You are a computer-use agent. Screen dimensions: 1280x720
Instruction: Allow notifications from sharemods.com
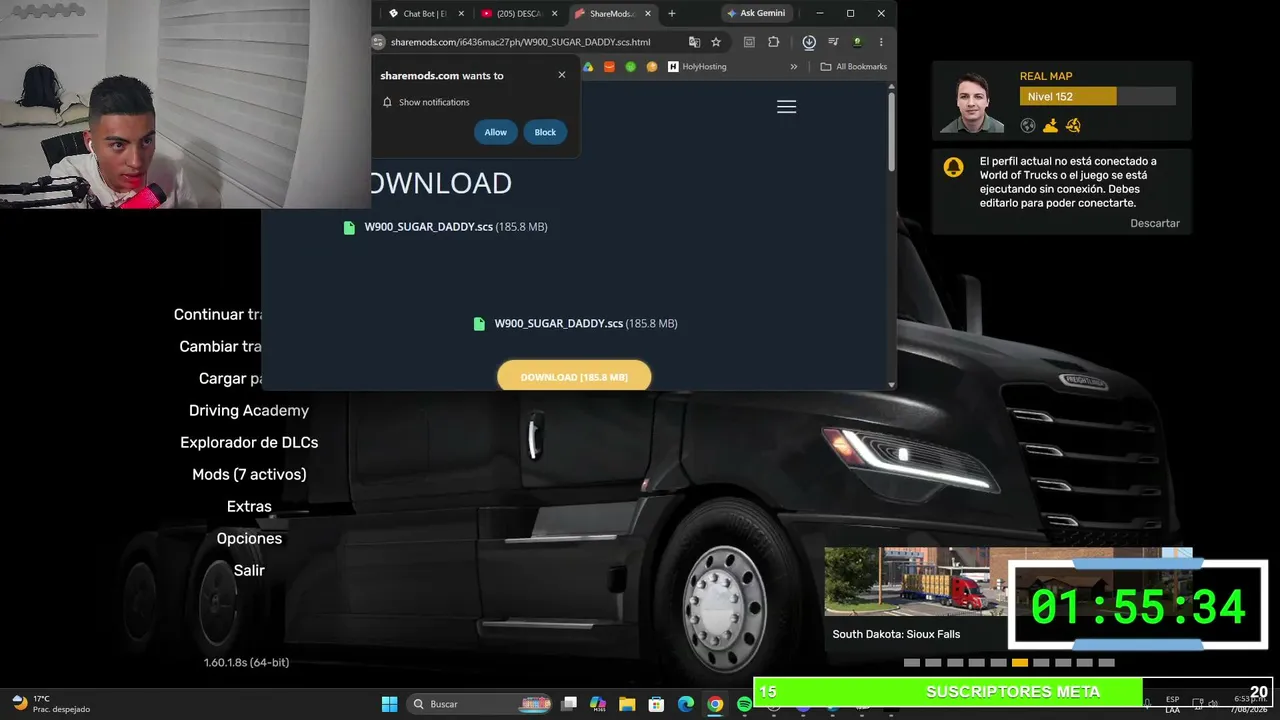point(496,132)
